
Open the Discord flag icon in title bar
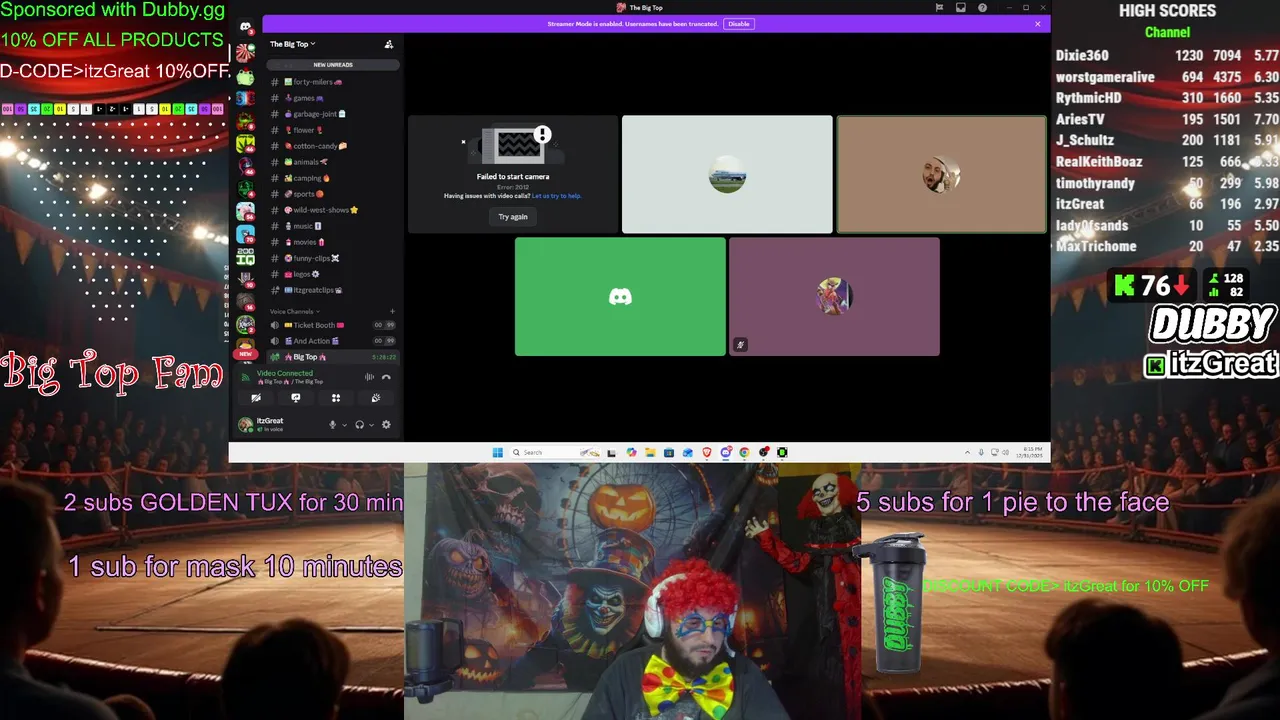[939, 7]
